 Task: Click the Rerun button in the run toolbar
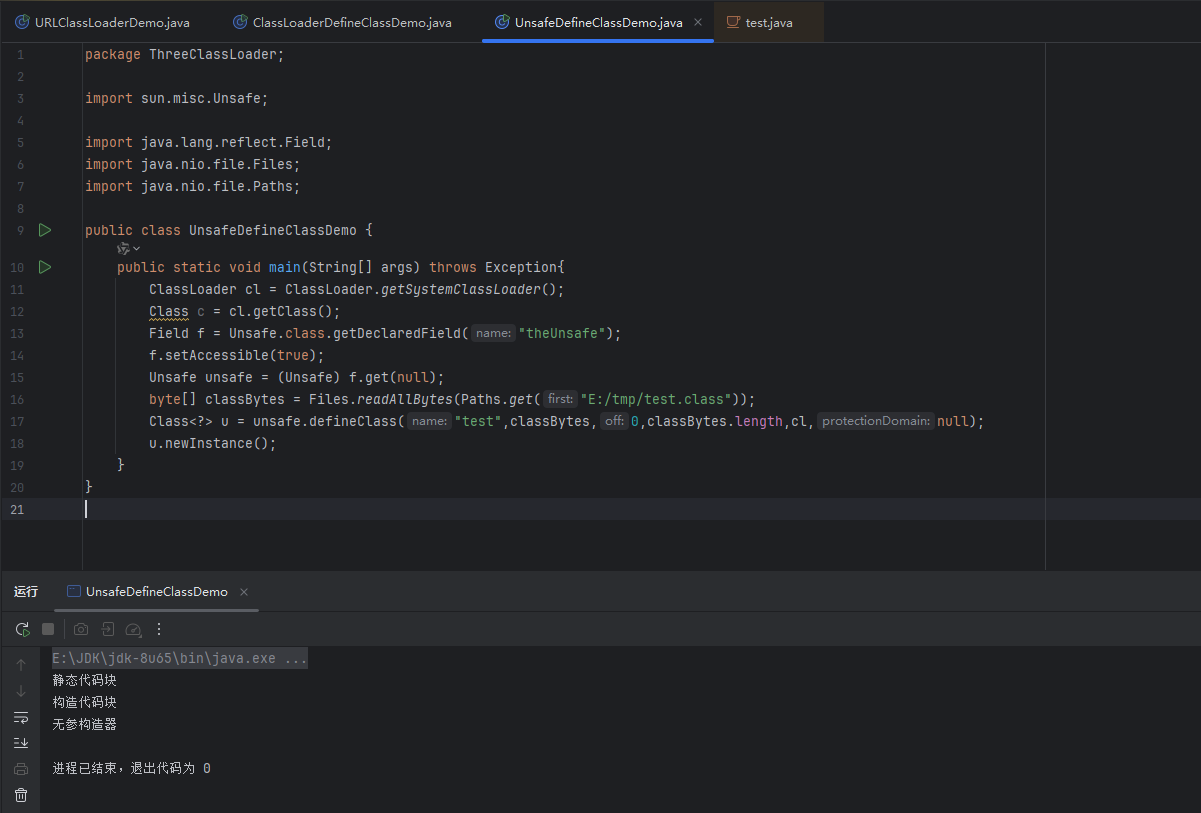tap(22, 629)
